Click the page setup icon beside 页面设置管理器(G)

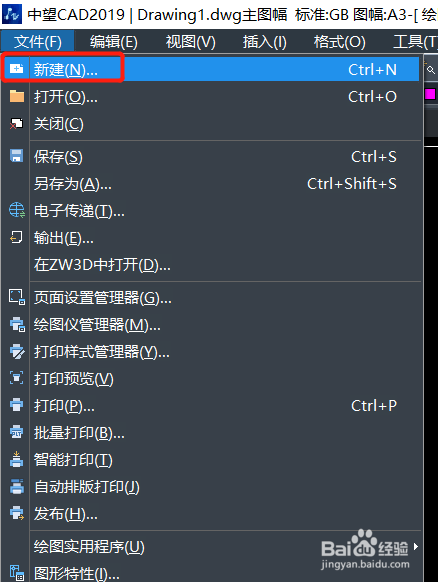click(x=17, y=297)
